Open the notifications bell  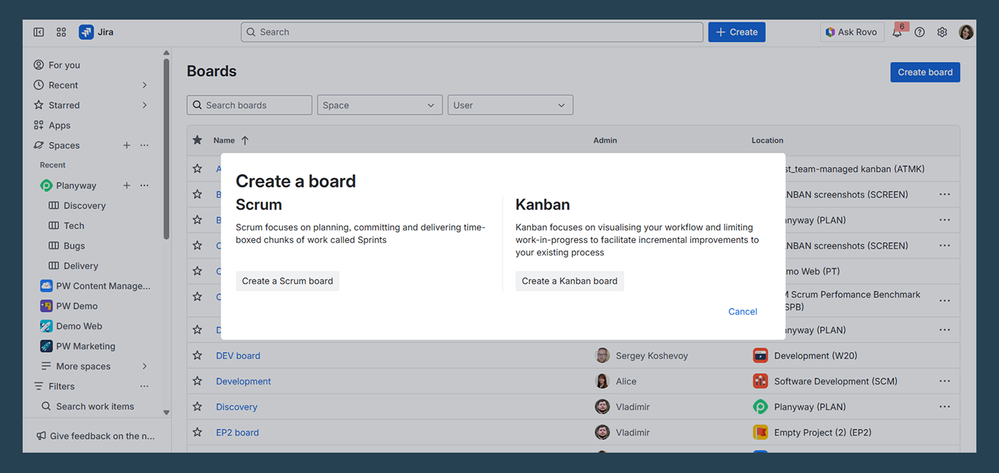tap(897, 32)
